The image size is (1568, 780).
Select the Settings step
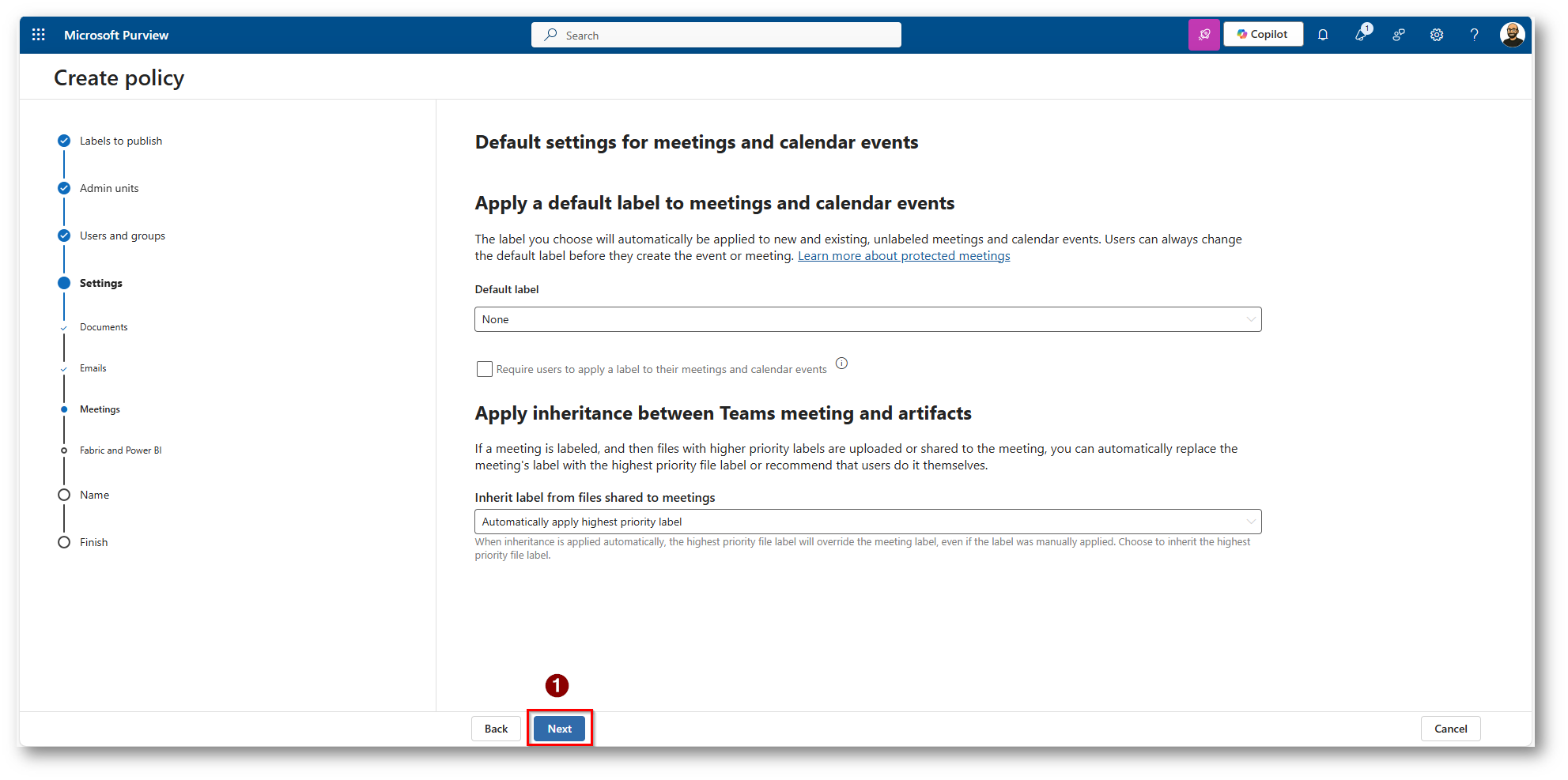tap(101, 283)
